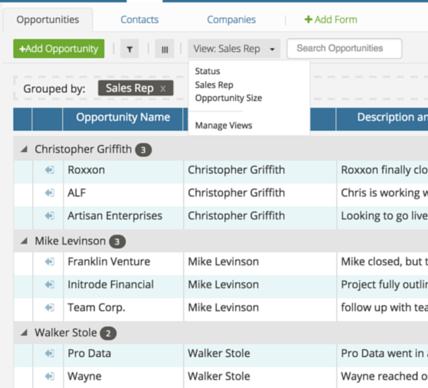The image size is (428, 388).
Task: Toggle the View: Sales Rep dropdown
Action: pos(234,49)
